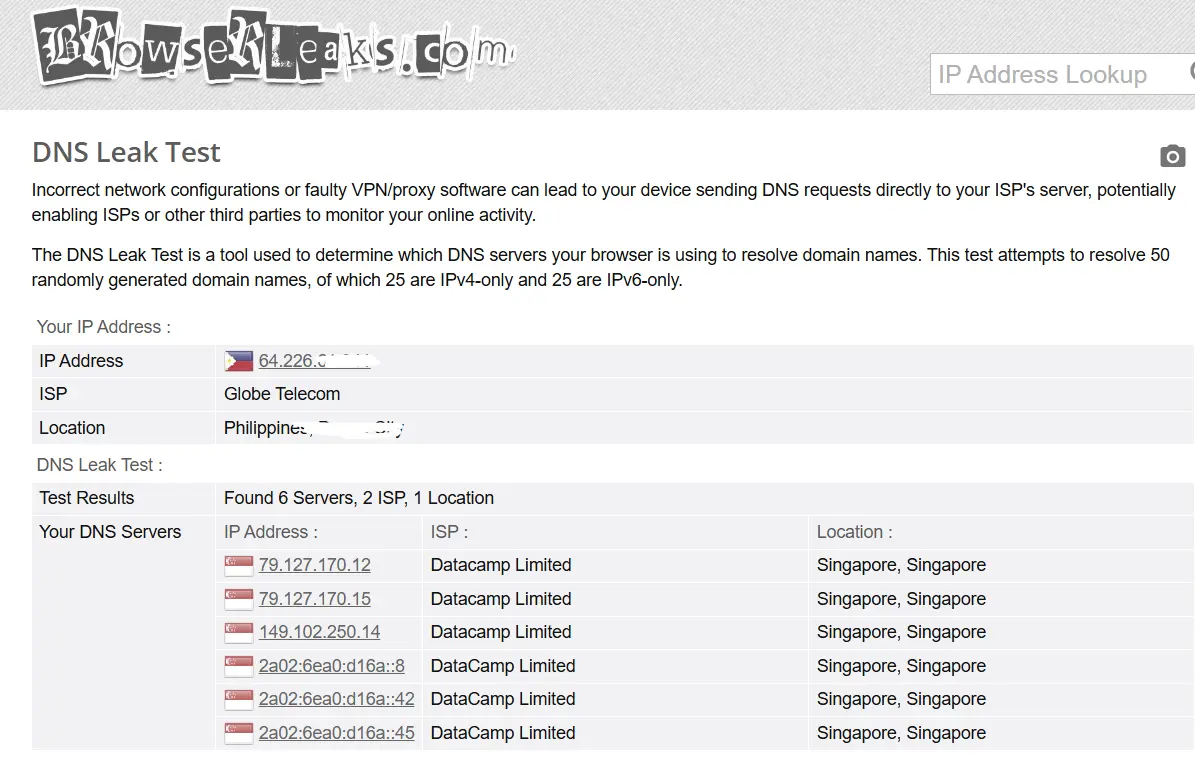Click Singapore location in the 79.127.170.15 row
Screen dimensions: 1195x766
(902, 598)
